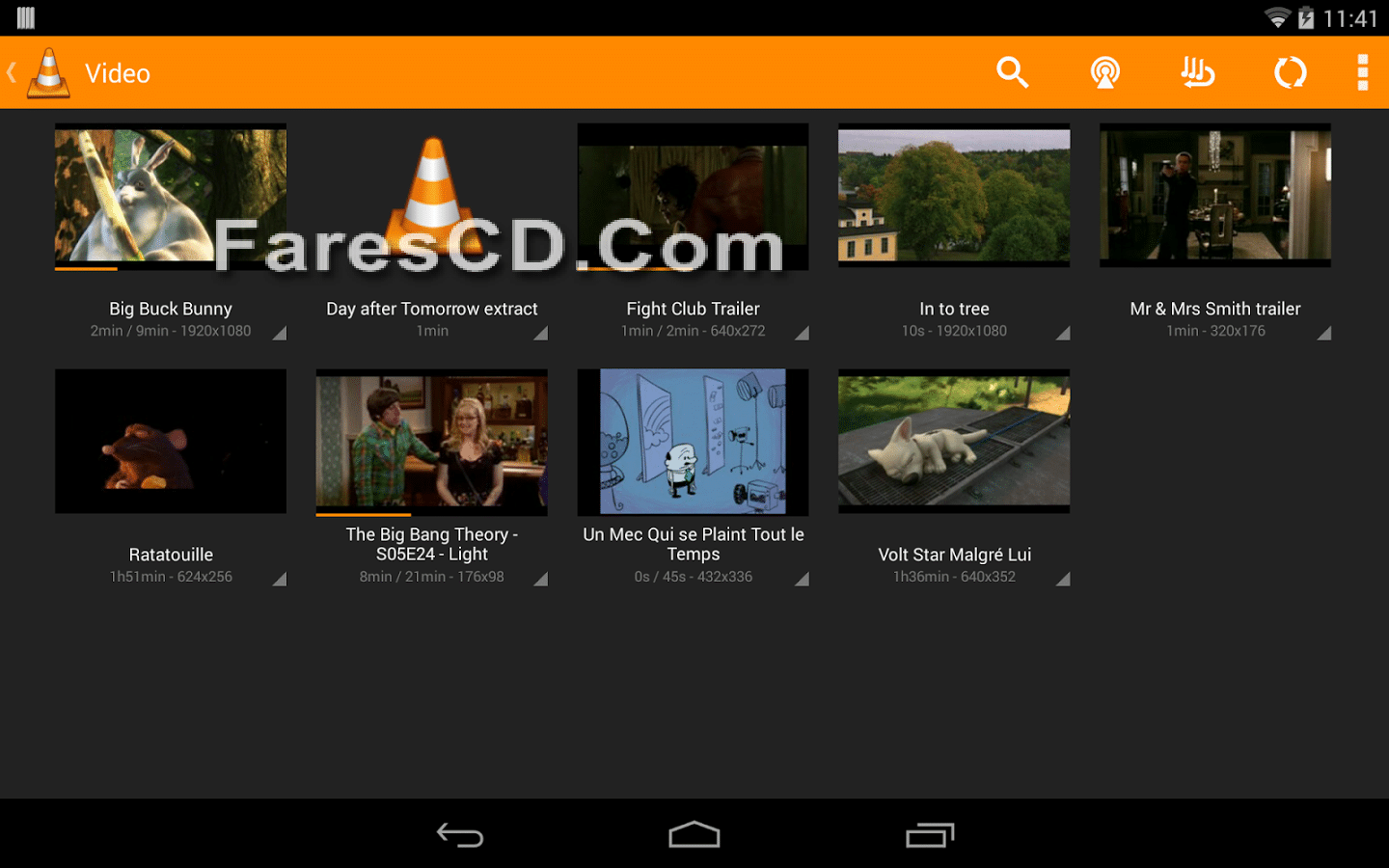Click Big Buck Bunny title text
The height and width of the screenshot is (868, 1389).
click(x=171, y=309)
